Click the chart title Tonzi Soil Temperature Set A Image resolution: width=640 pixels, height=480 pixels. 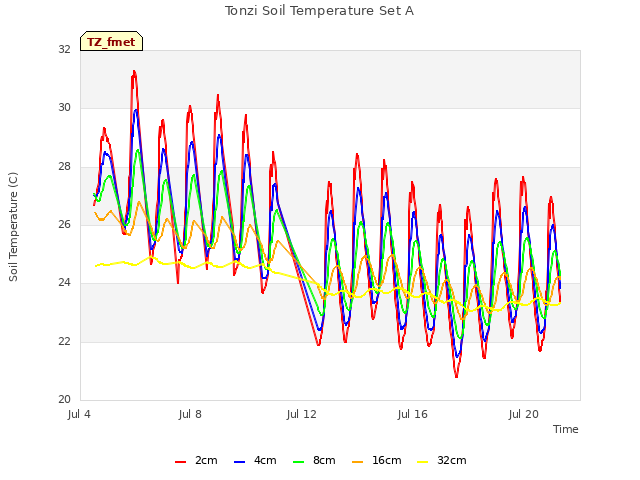[319, 11]
